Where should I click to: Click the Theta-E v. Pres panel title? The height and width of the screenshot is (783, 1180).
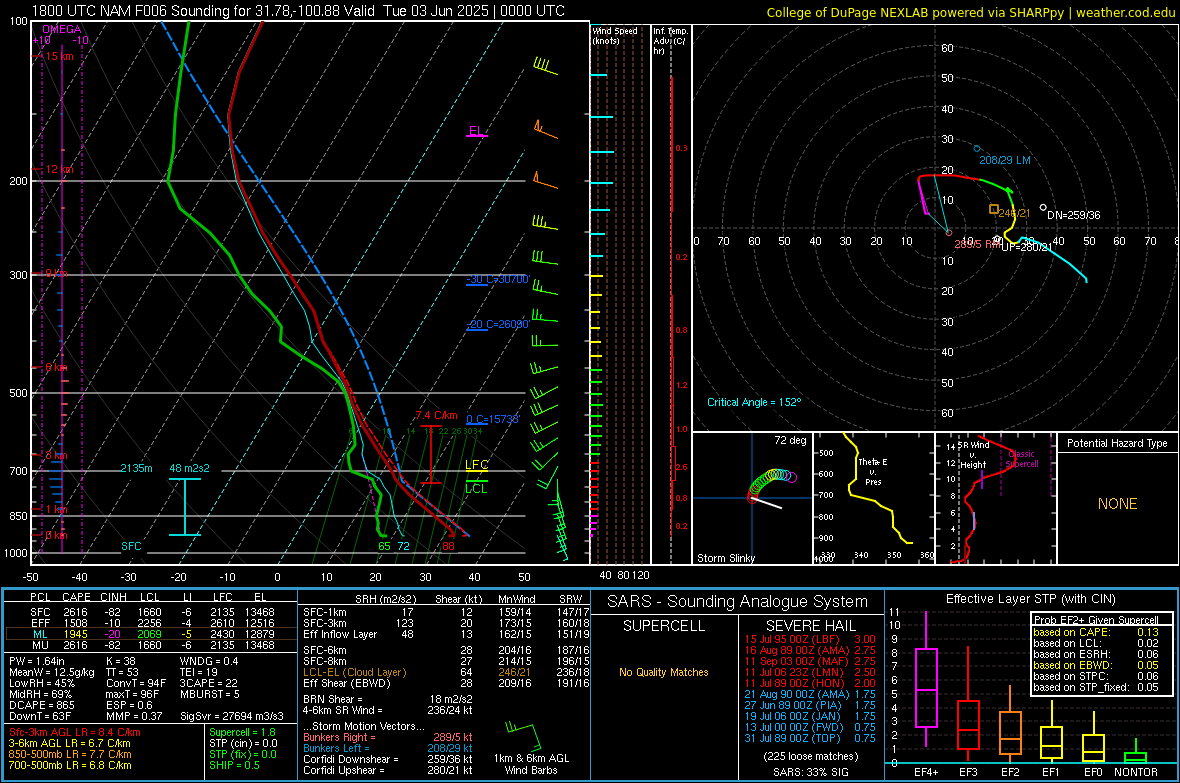(873, 472)
